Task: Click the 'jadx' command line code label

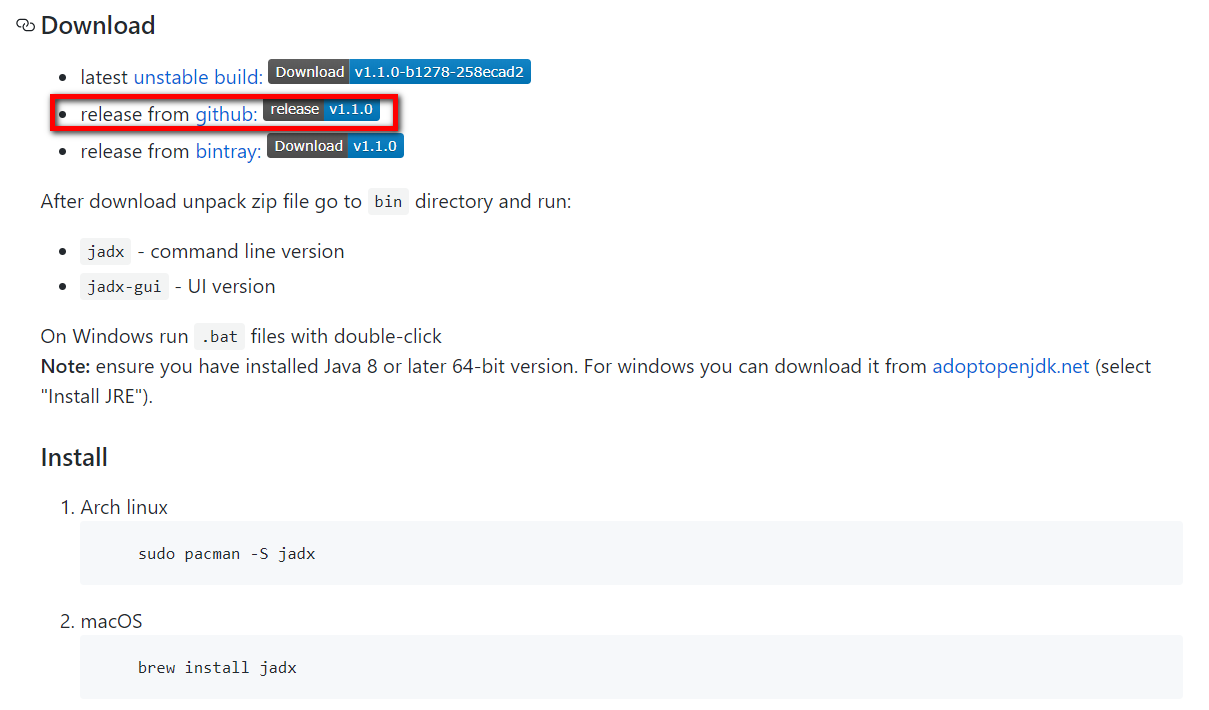Action: (106, 252)
